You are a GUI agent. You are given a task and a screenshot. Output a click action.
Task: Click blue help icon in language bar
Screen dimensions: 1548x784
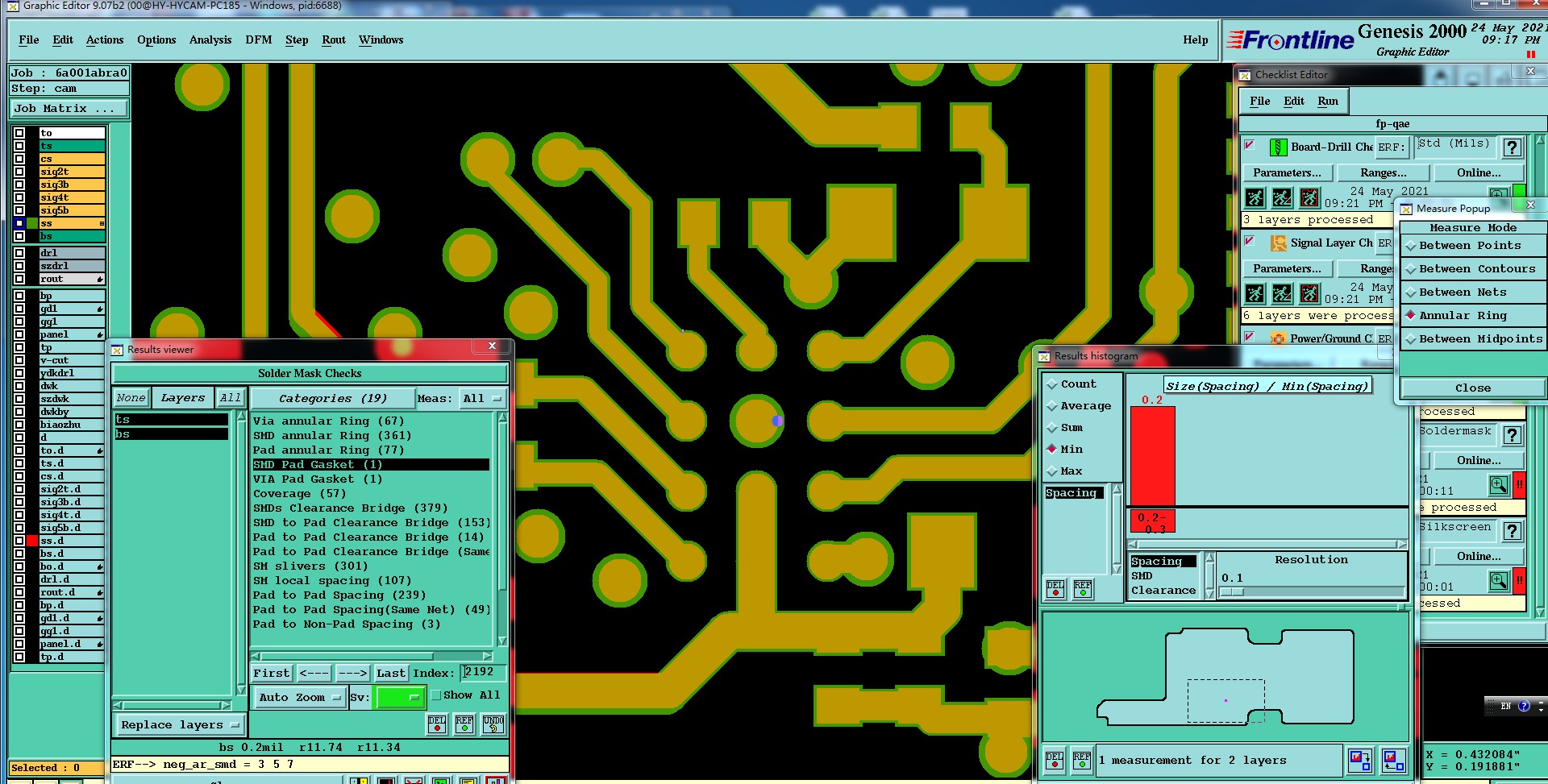[x=1524, y=706]
